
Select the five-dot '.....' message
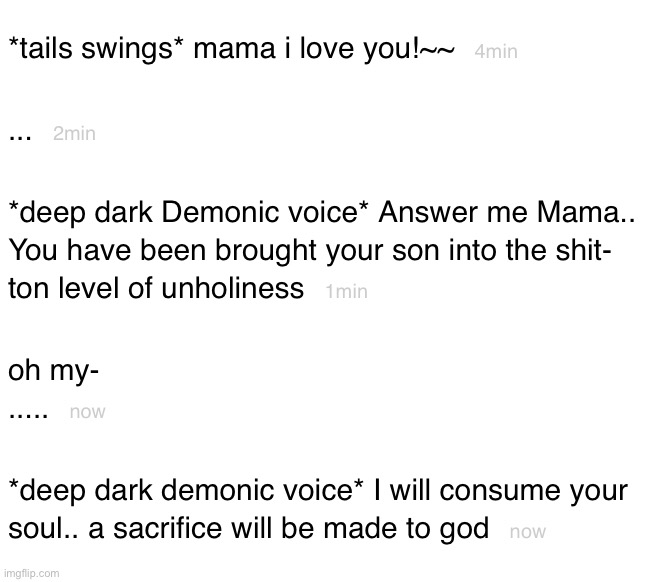[x=28, y=414]
